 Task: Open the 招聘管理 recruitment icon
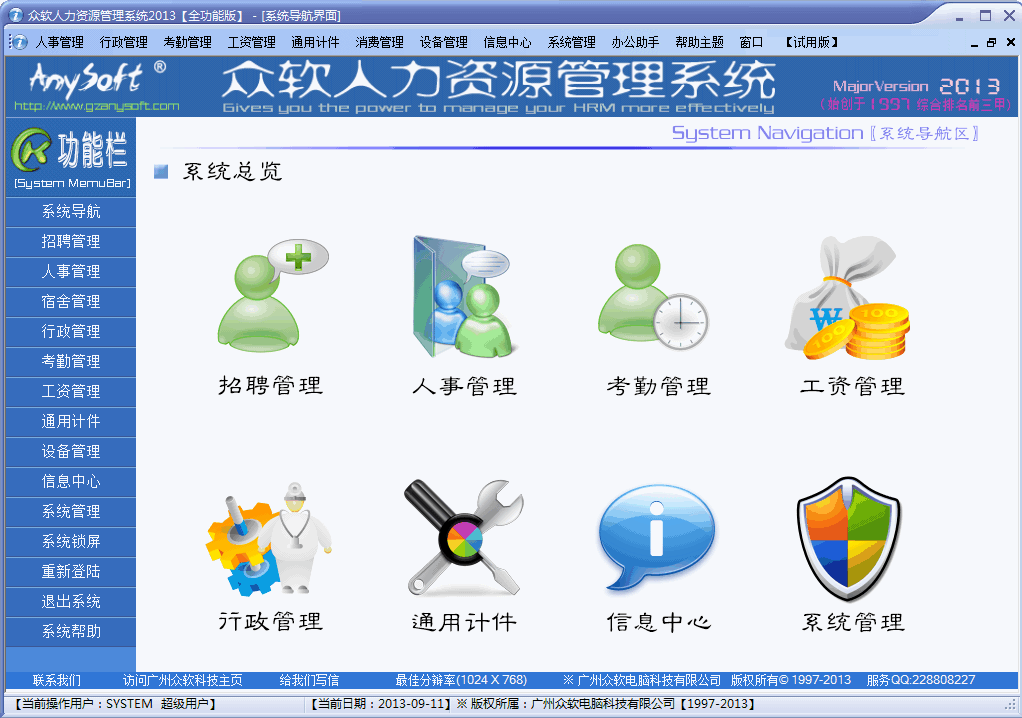pos(272,294)
